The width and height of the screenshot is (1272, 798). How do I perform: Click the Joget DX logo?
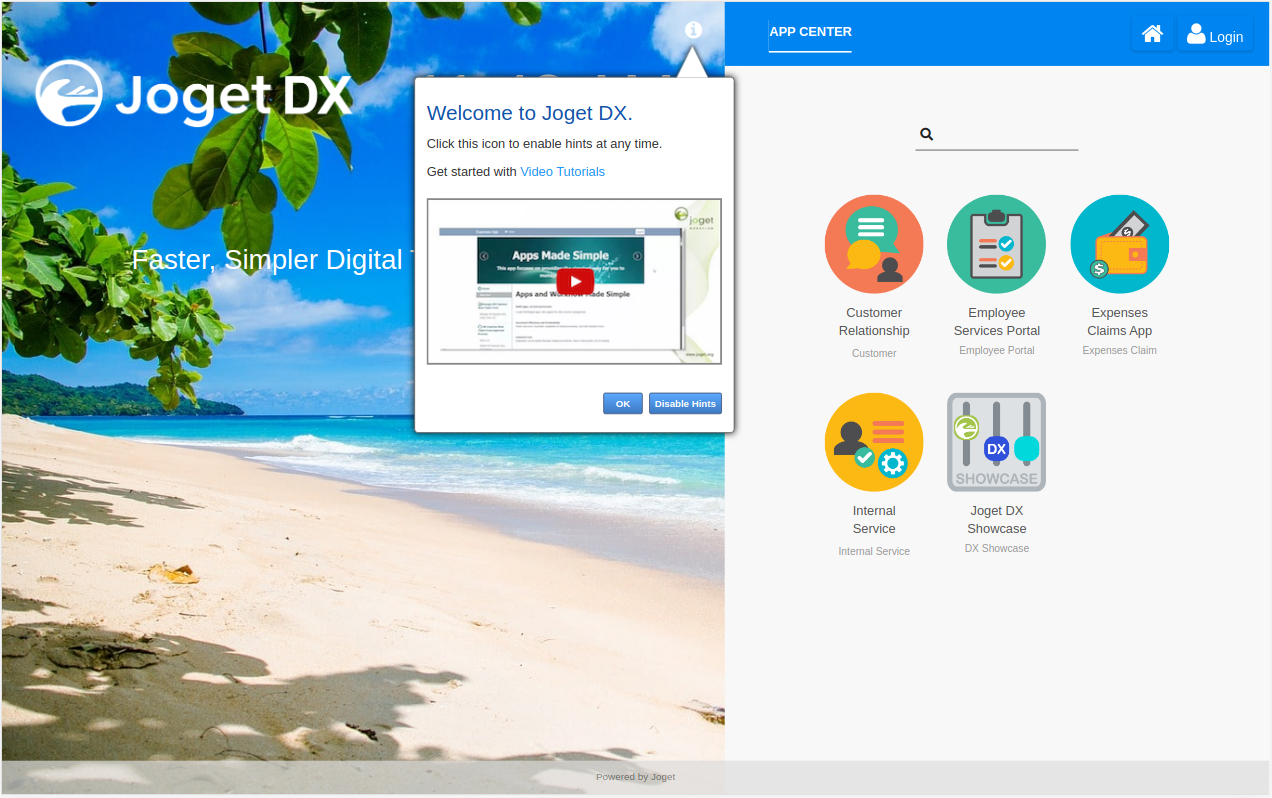tap(193, 94)
